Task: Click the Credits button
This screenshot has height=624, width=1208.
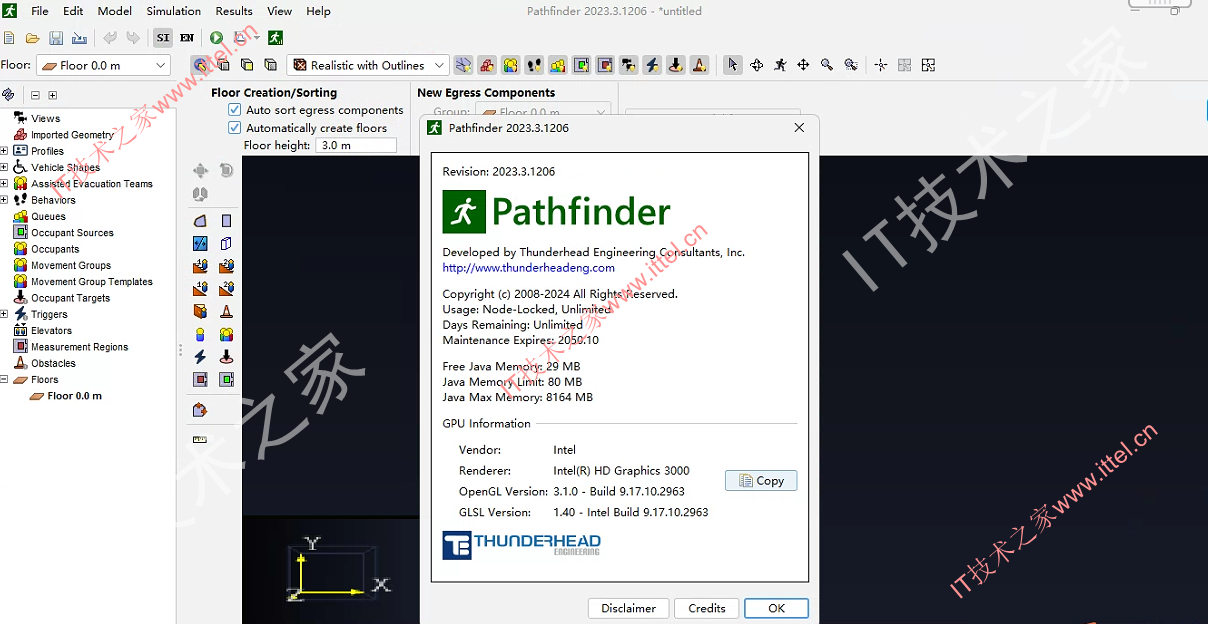Action: [707, 608]
